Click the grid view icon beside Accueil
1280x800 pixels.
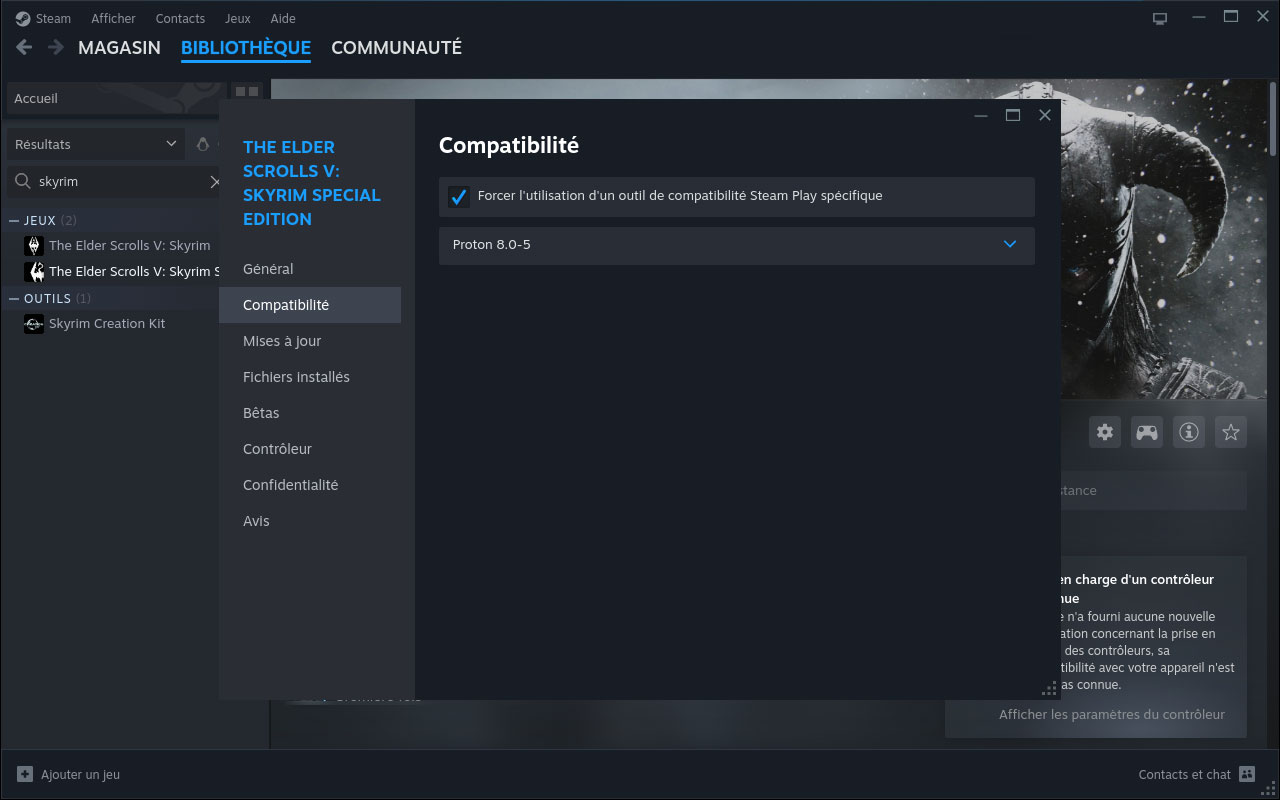(246, 91)
